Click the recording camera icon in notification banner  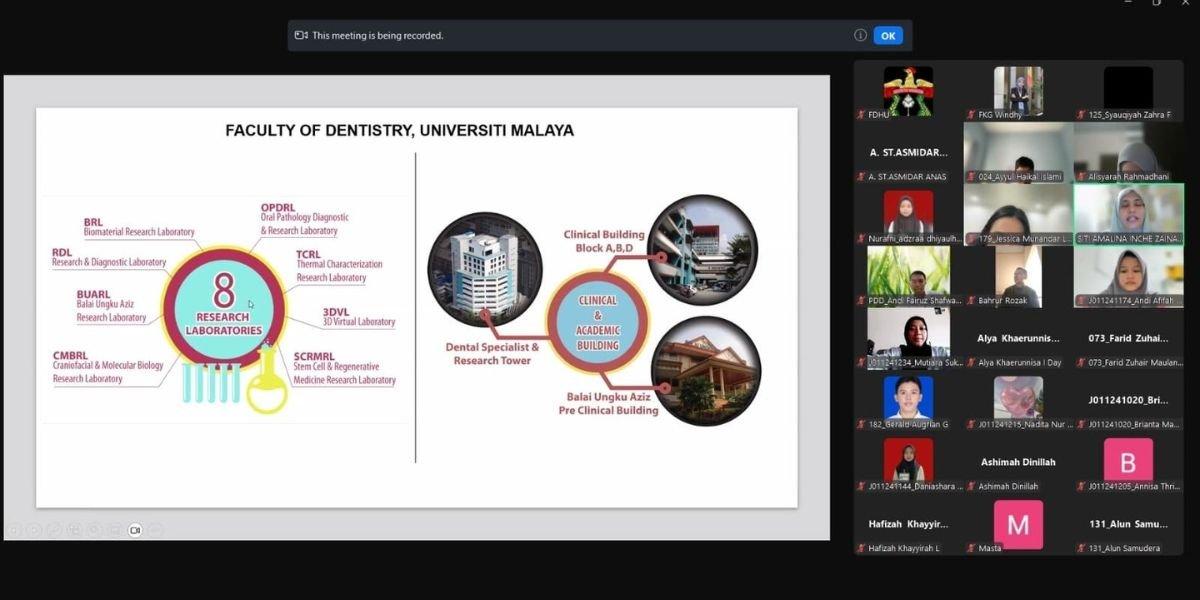tap(301, 35)
